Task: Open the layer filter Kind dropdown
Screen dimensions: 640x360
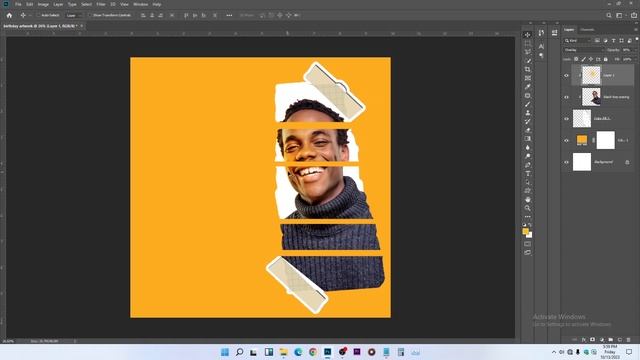Action: point(577,40)
